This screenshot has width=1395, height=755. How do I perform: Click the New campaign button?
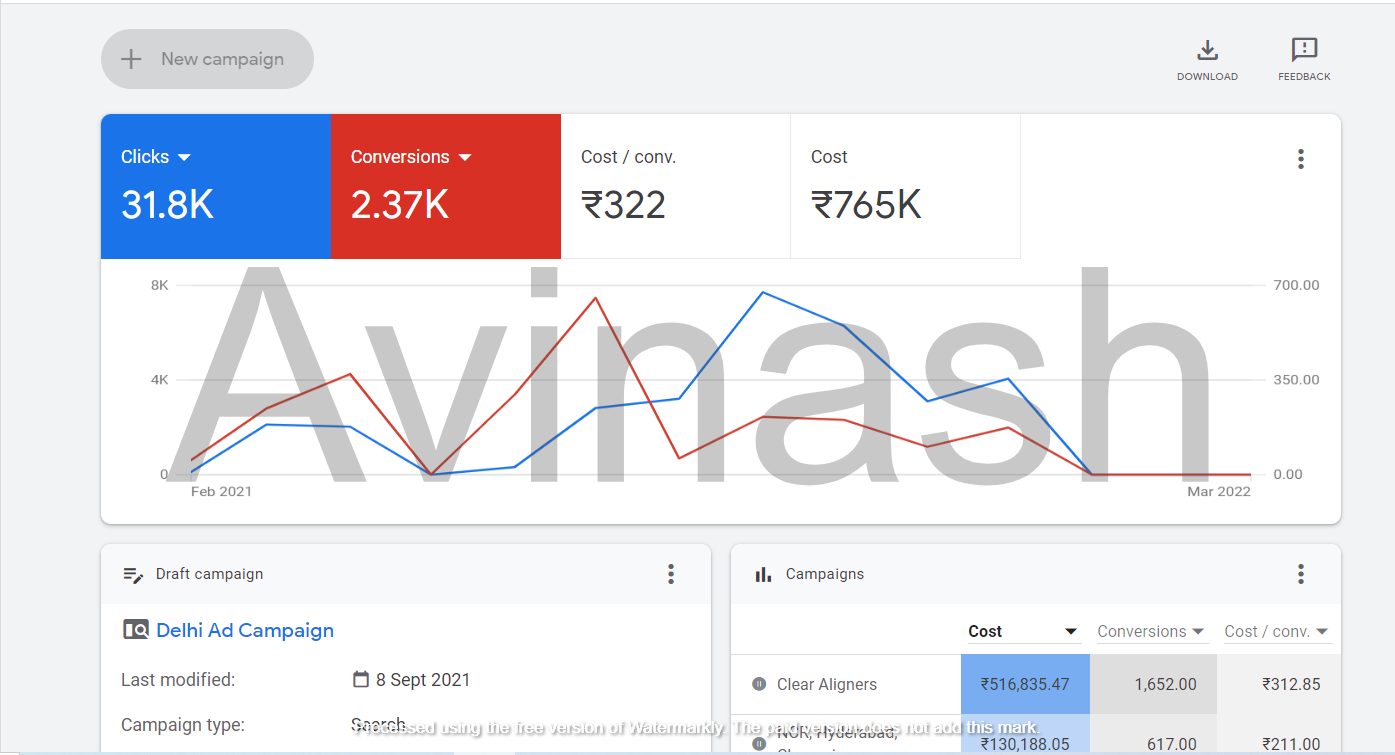point(207,59)
